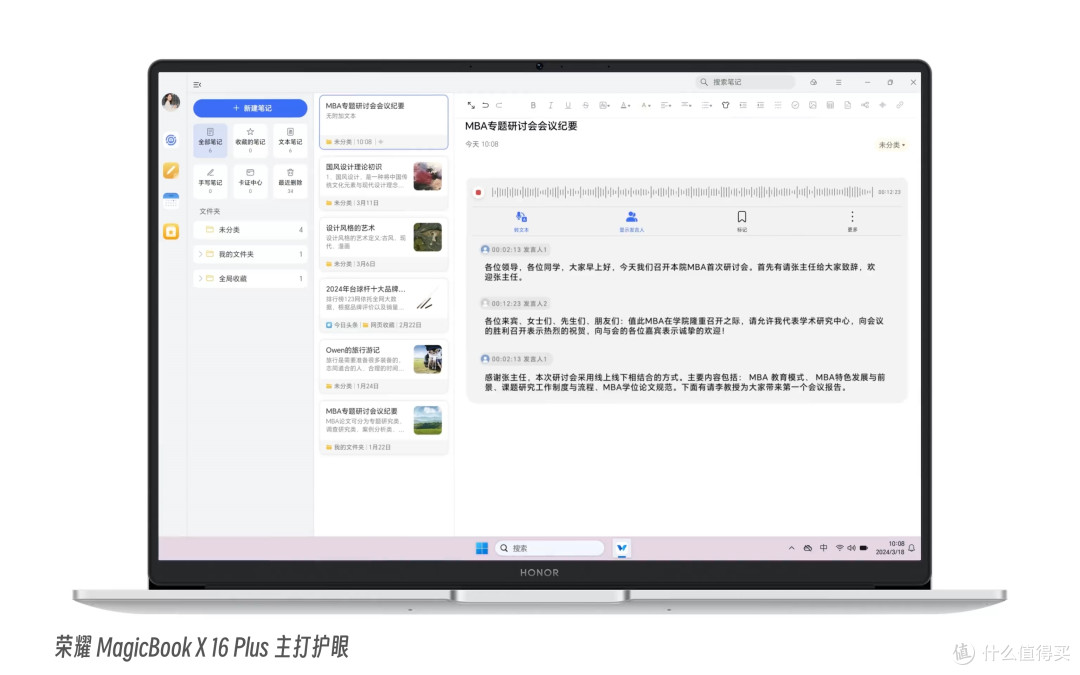Expand the editor to full screen

click(x=470, y=105)
